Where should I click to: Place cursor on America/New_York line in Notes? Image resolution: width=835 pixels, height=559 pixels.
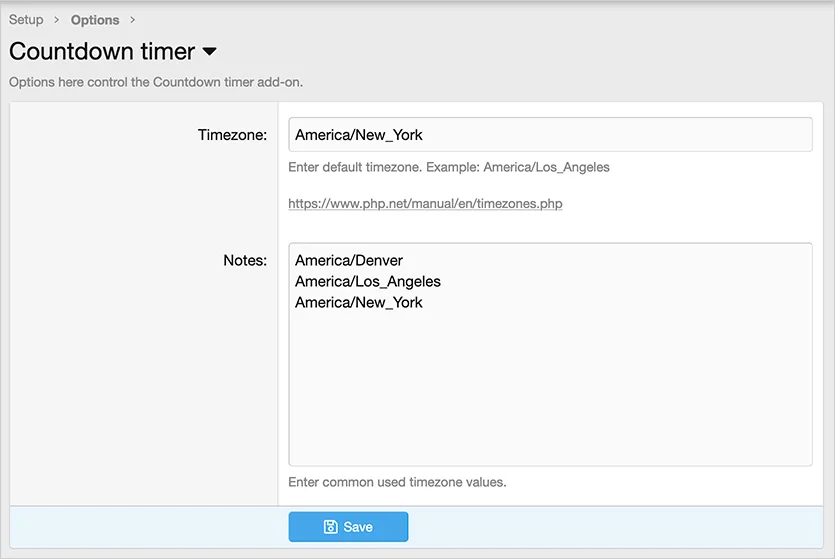[359, 303]
